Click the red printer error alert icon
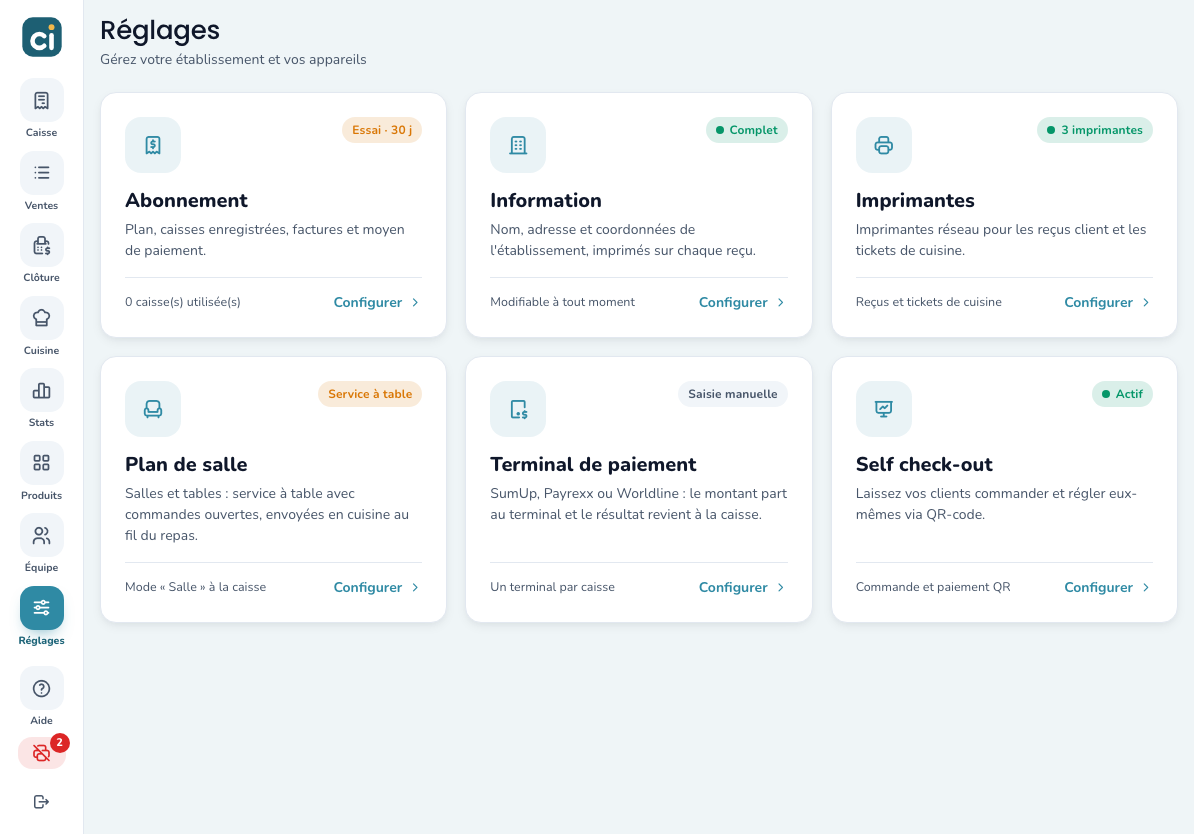 [x=41, y=753]
